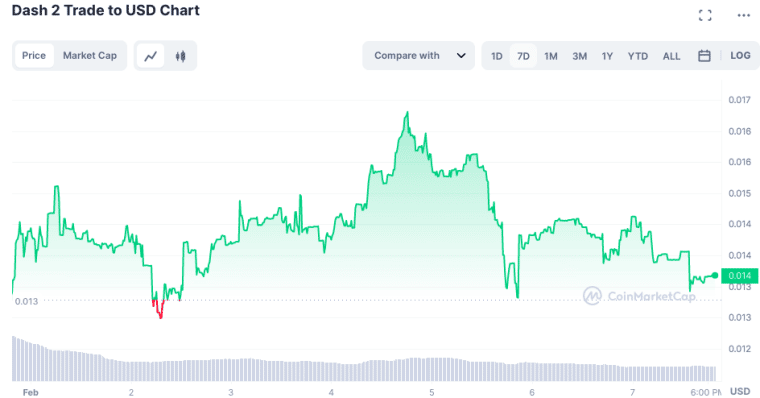The width and height of the screenshot is (760, 398).
Task: Open the calendar date range picker
Action: click(704, 56)
